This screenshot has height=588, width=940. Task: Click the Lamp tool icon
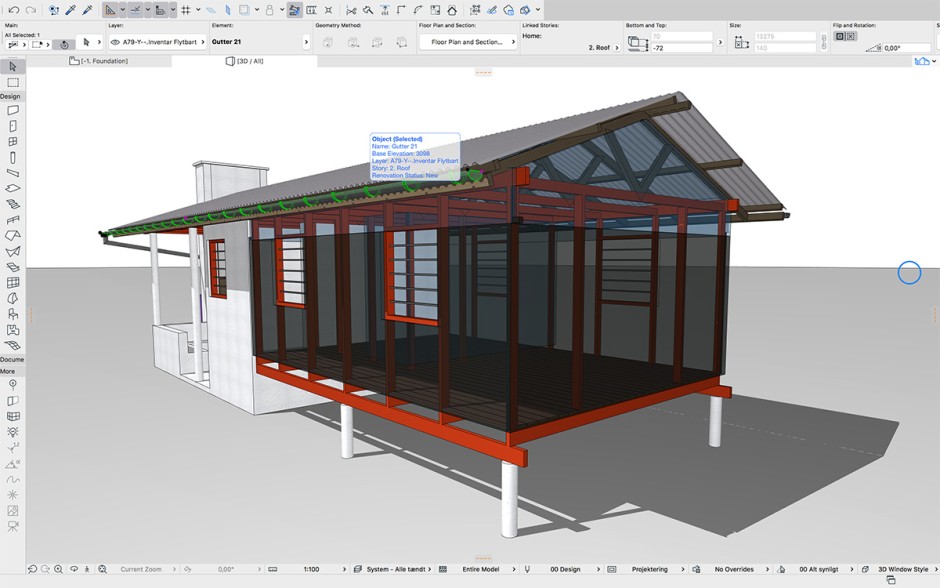tap(13, 432)
